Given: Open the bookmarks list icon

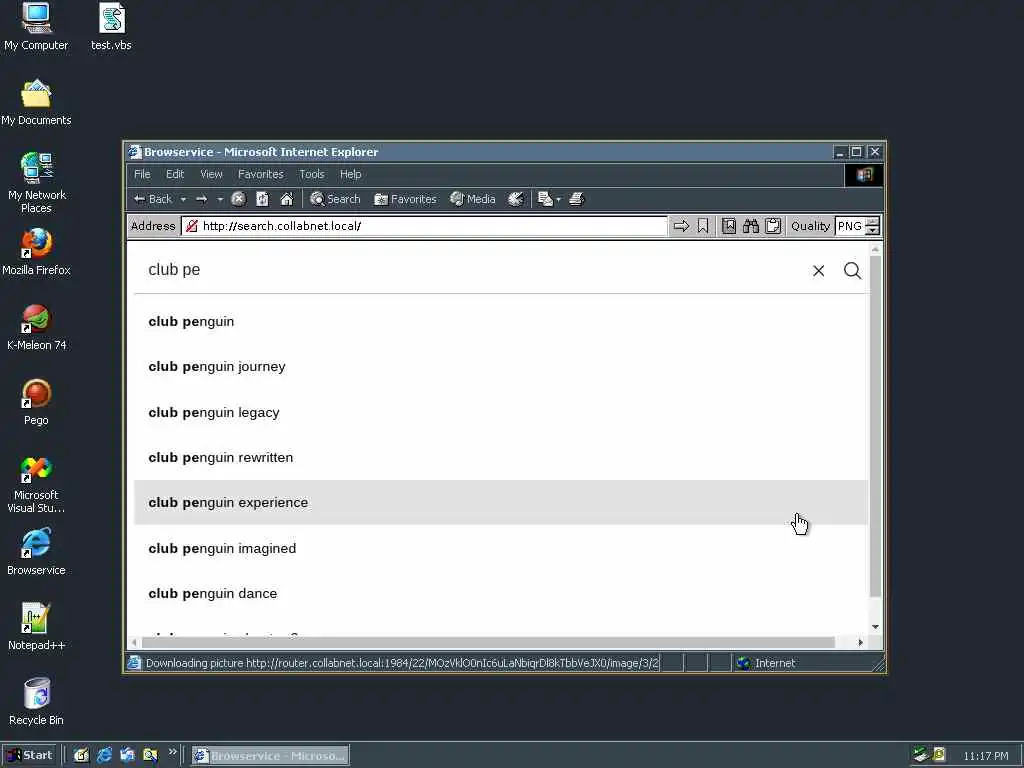Looking at the screenshot, I should pos(729,226).
